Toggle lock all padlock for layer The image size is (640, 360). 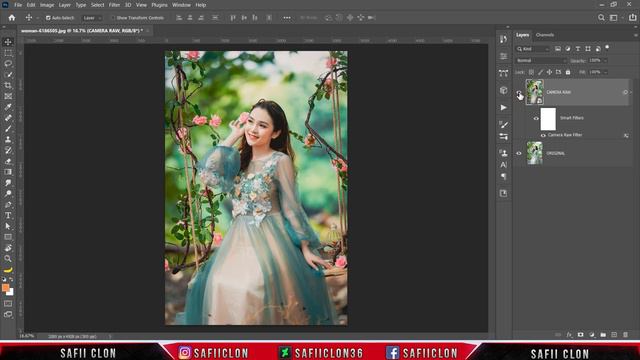(568, 72)
